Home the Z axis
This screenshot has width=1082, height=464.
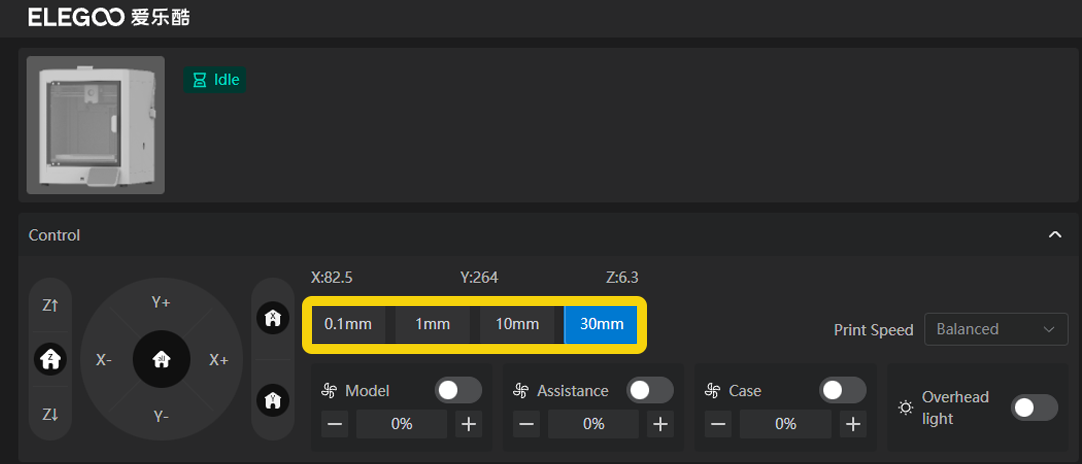(x=51, y=358)
